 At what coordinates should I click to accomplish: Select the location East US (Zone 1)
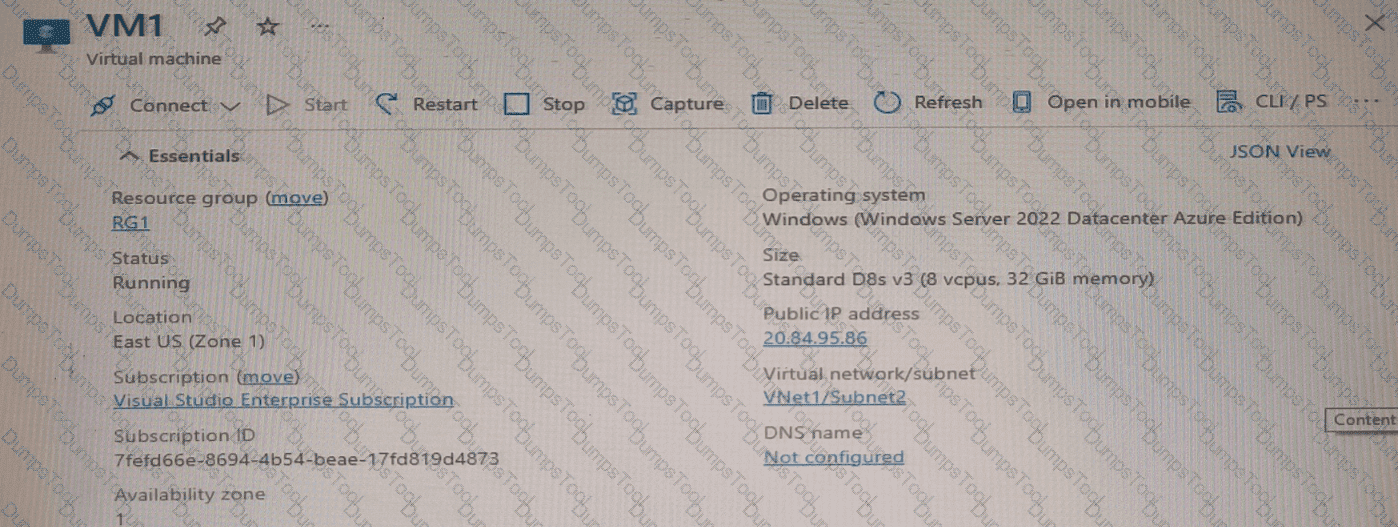tap(189, 341)
